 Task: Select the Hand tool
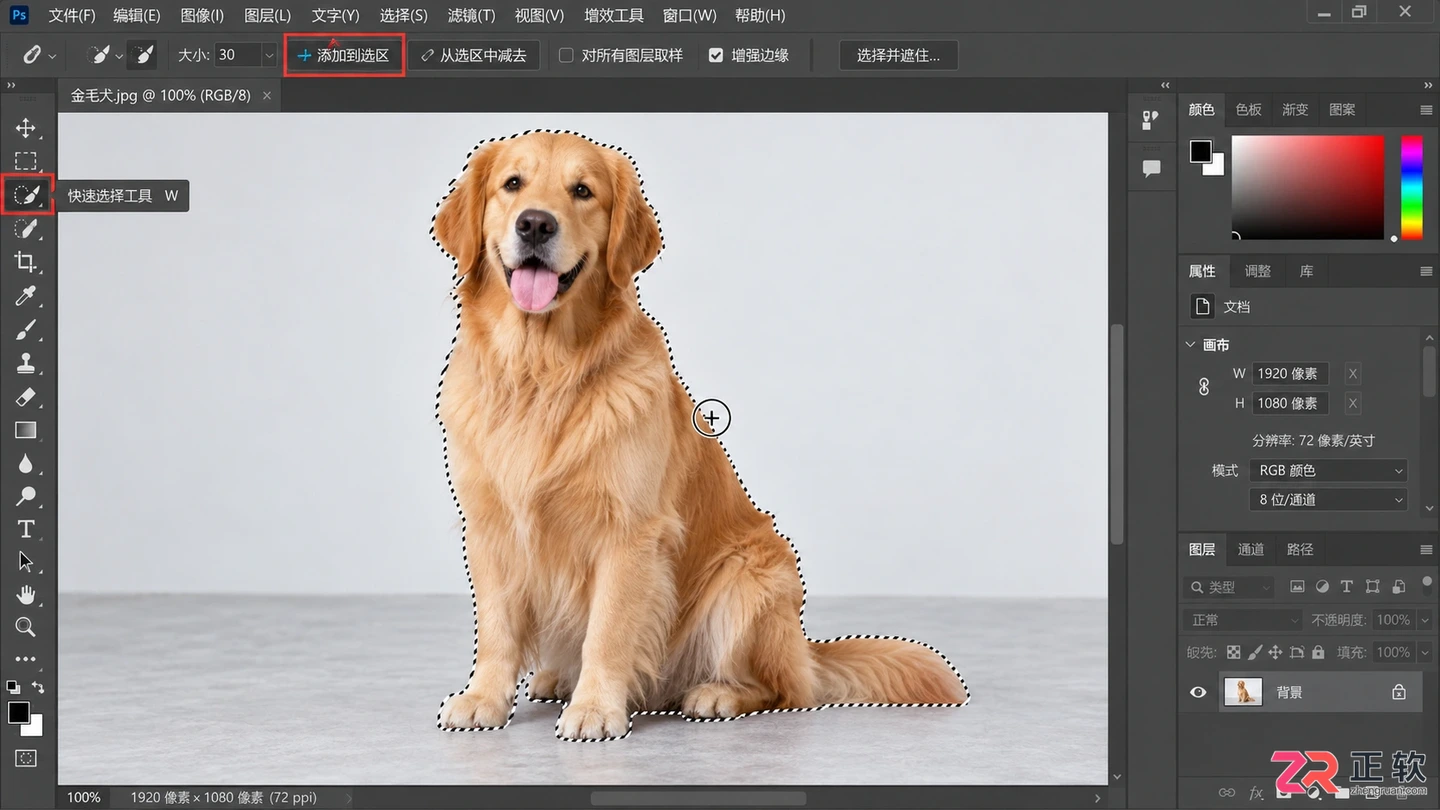26,595
